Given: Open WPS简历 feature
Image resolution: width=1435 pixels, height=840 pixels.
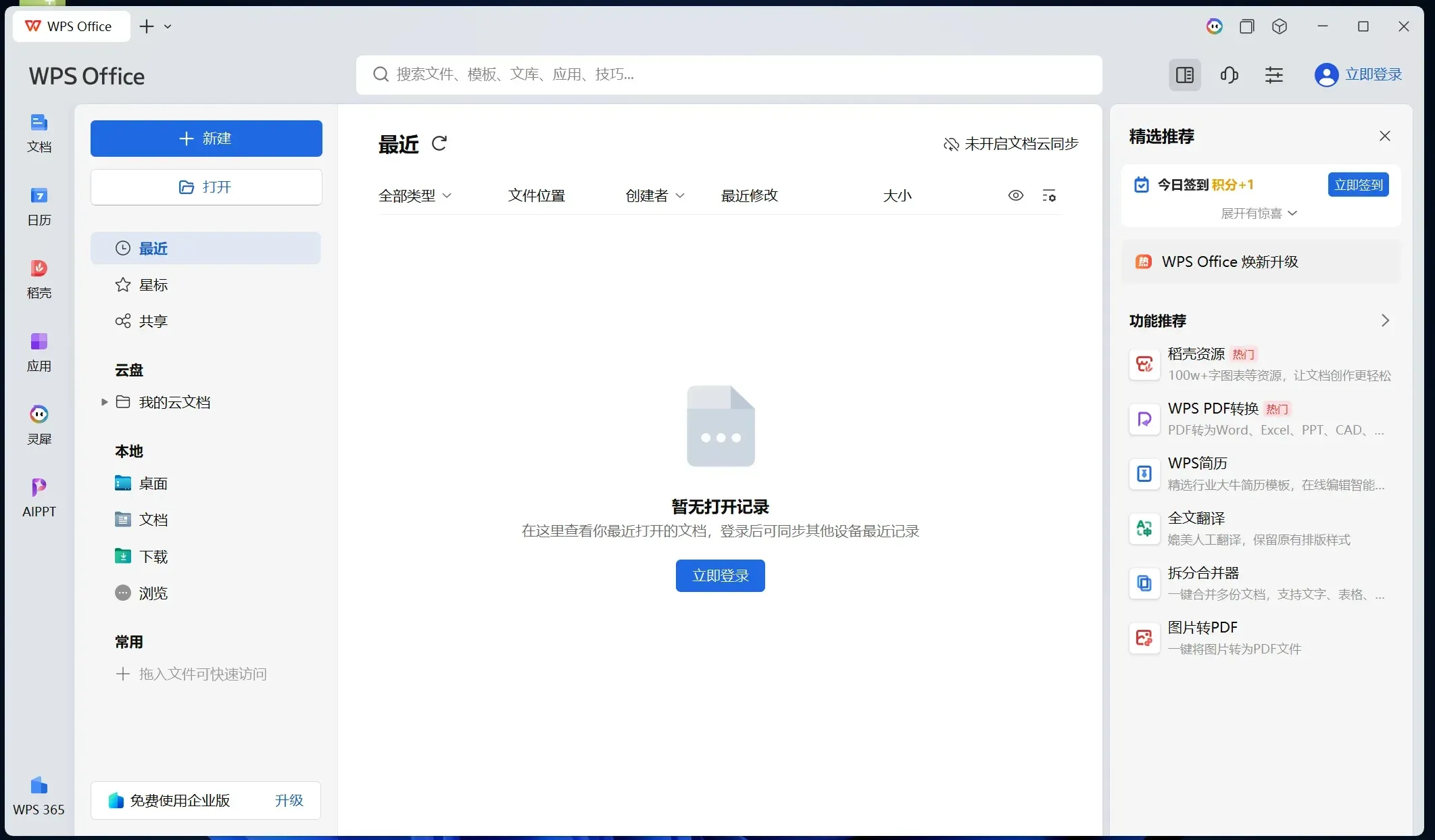Looking at the screenshot, I should pyautogui.click(x=1261, y=474).
